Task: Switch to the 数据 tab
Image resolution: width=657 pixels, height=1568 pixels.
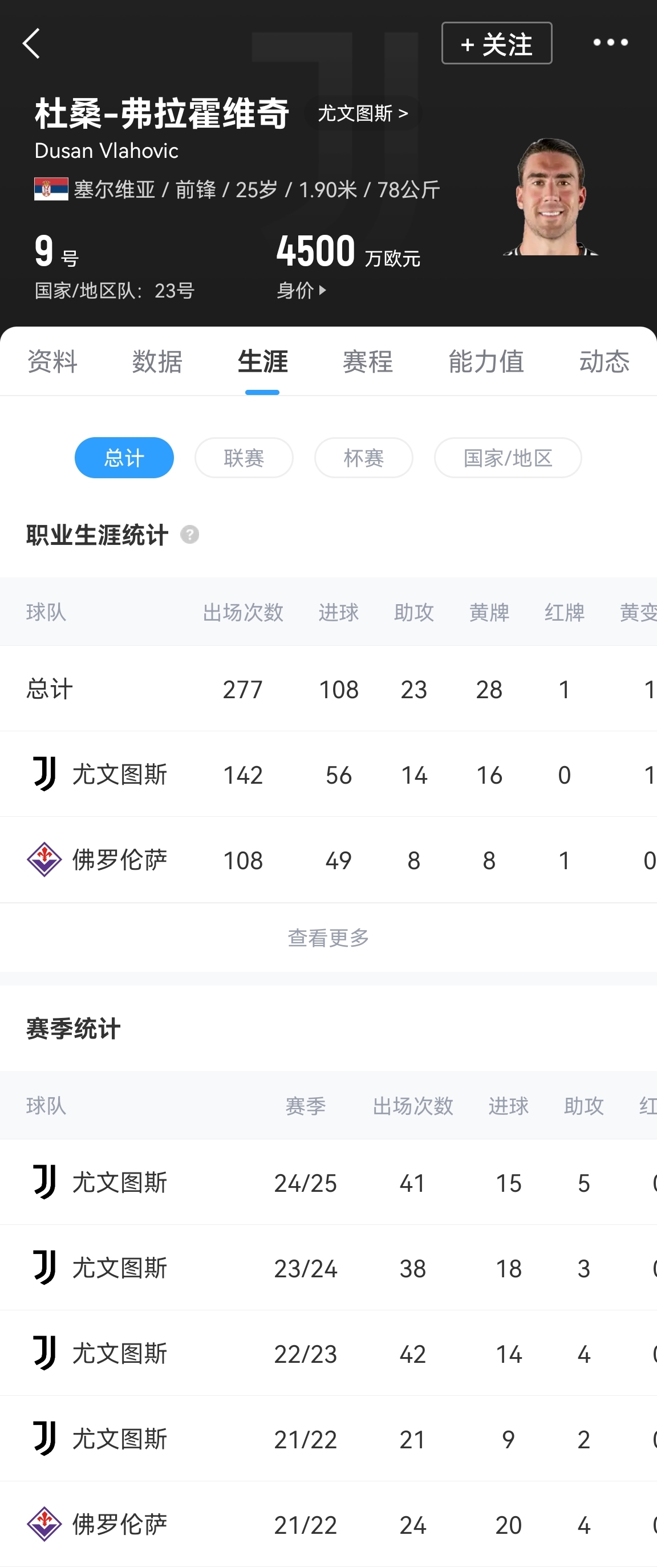Action: point(157,361)
